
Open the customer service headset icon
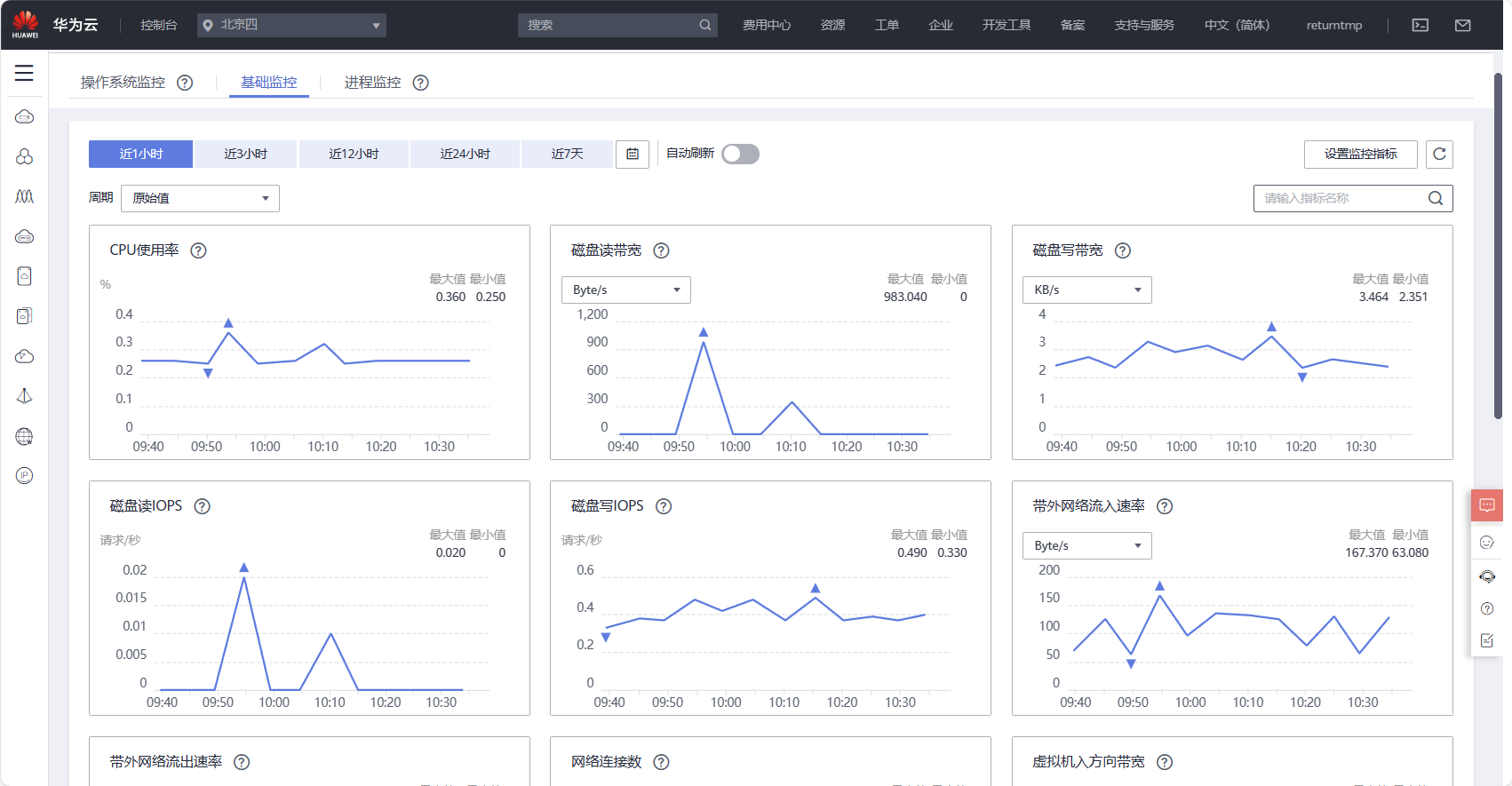[x=1487, y=576]
